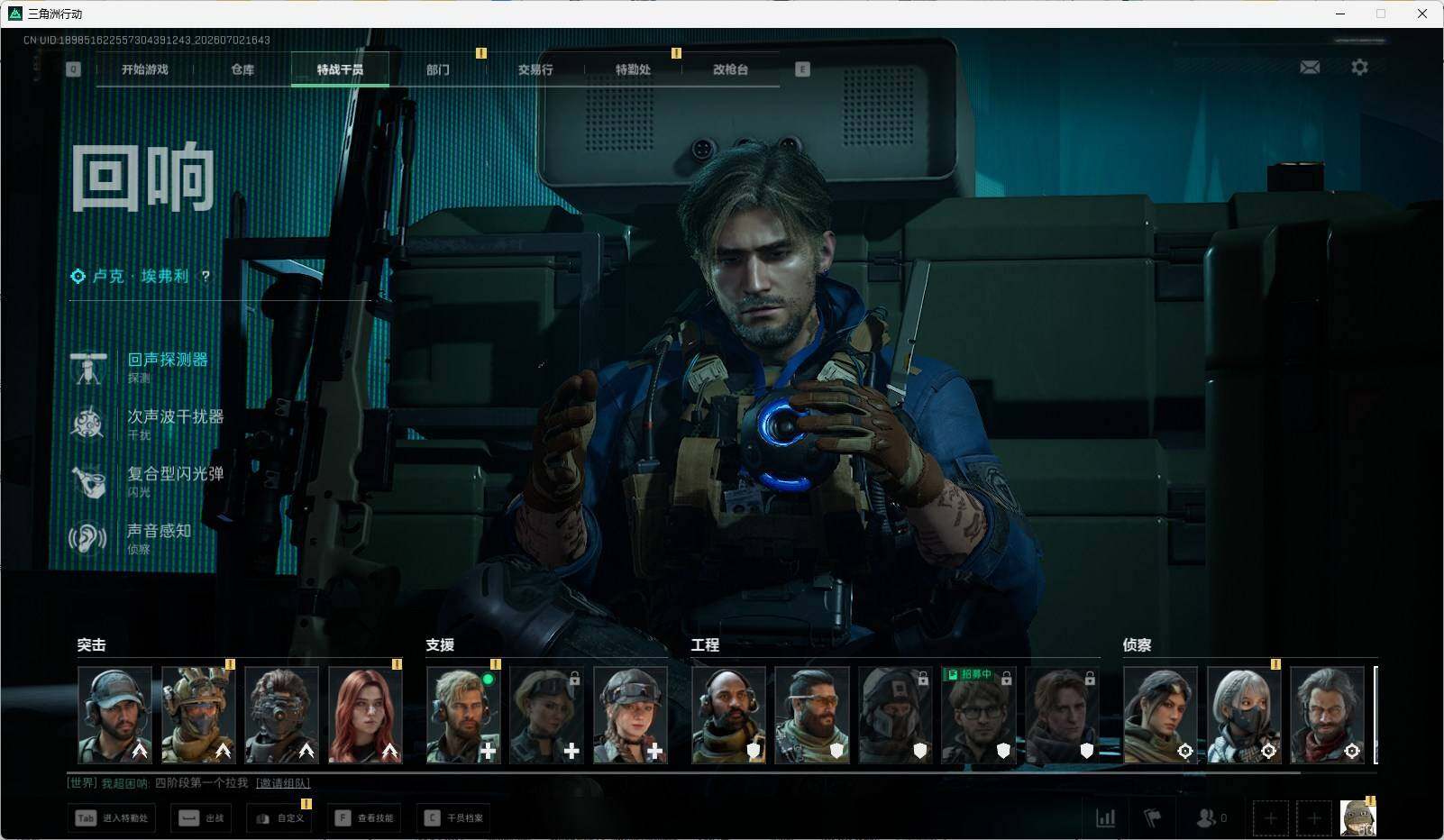Viewport: 1444px width, 840px height.
Task: Show info via the question mark beside 卢克·埃弗利
Action: tap(206, 276)
